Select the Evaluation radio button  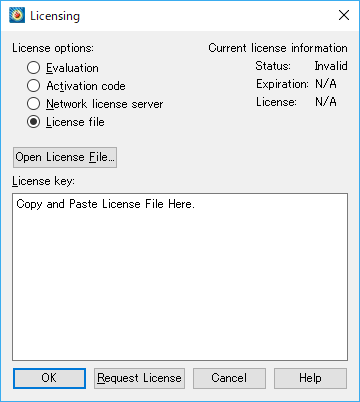click(33, 68)
